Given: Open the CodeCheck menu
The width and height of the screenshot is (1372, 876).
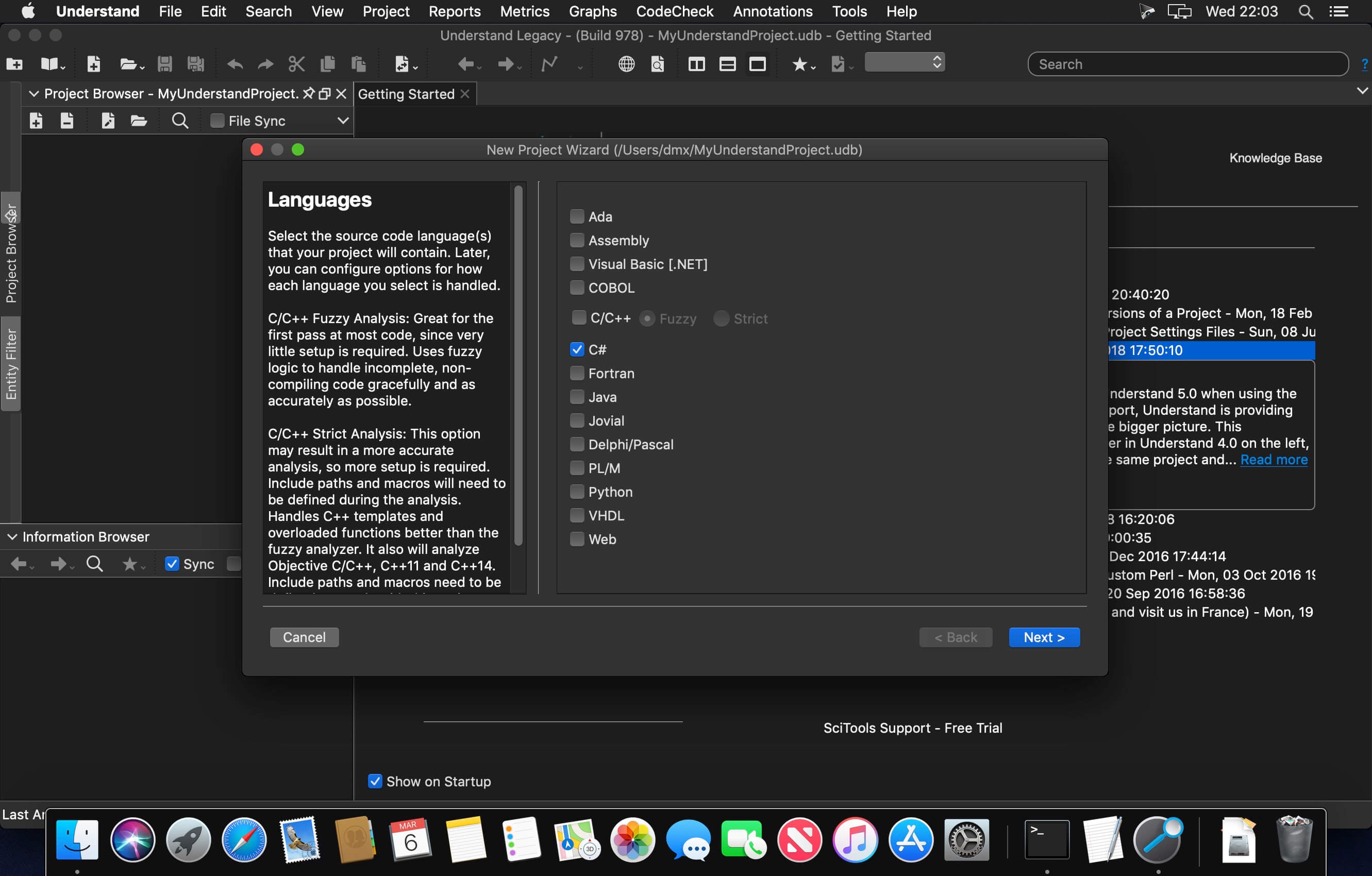Looking at the screenshot, I should coord(675,11).
